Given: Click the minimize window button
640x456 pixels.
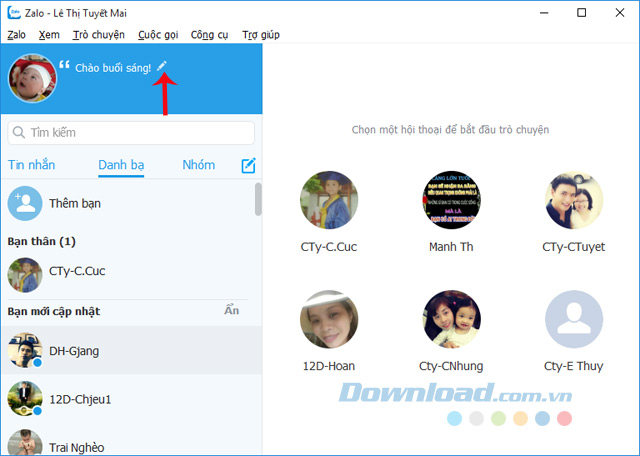Looking at the screenshot, I should coord(544,13).
